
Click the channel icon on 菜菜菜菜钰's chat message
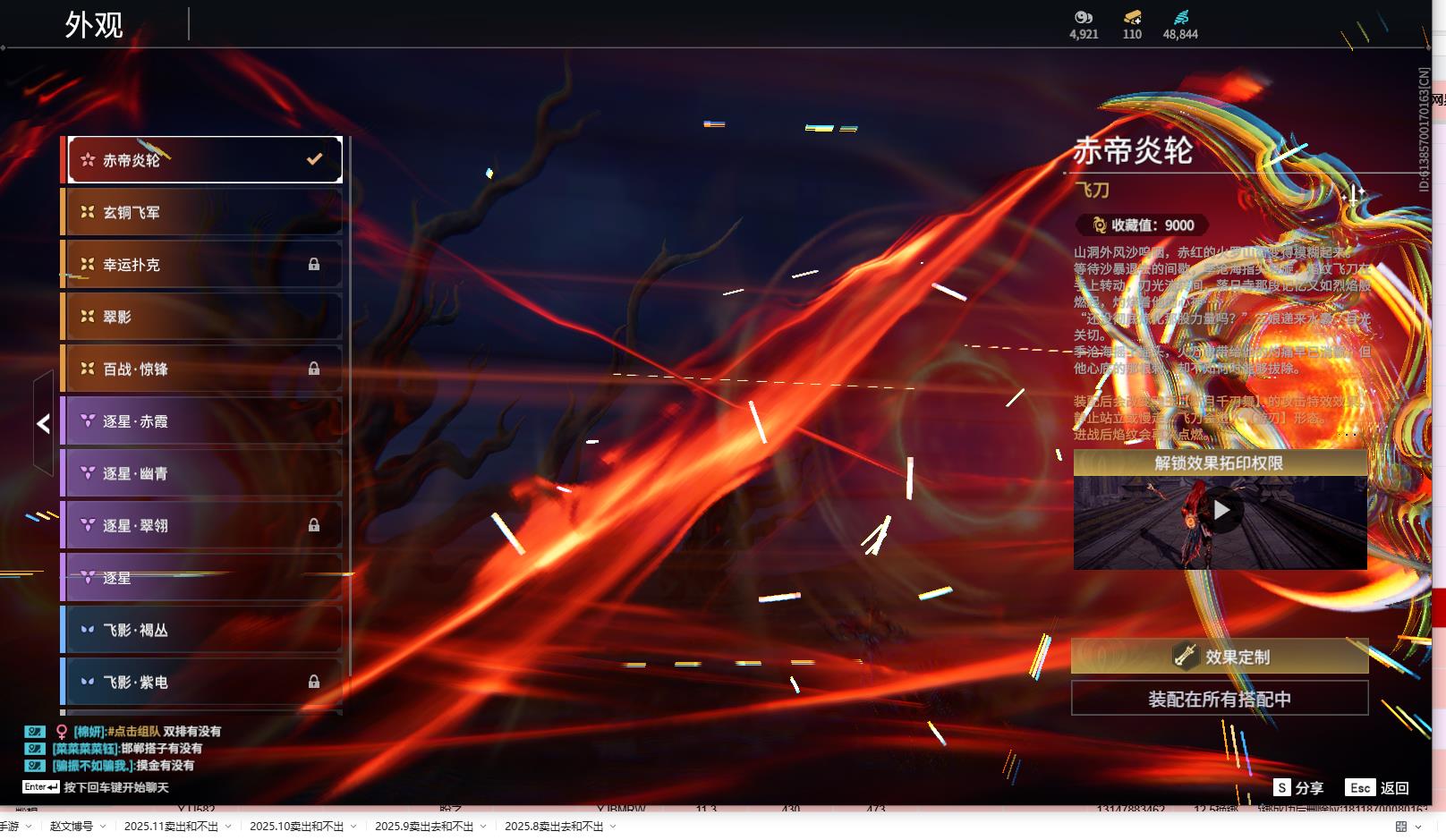click(35, 748)
